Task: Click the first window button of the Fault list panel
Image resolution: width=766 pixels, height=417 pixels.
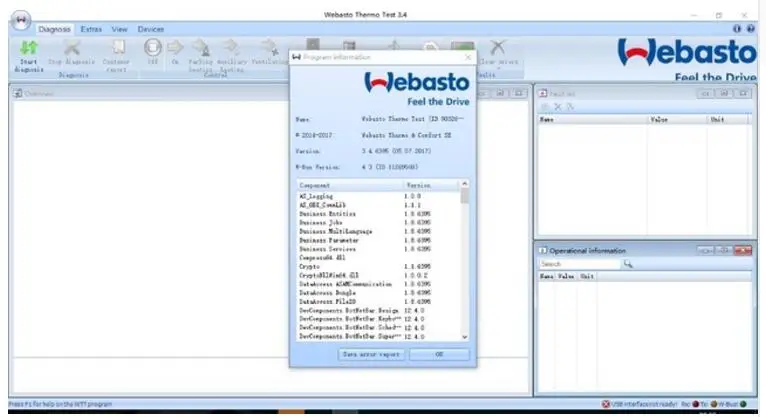Action: pyautogui.click(x=705, y=93)
